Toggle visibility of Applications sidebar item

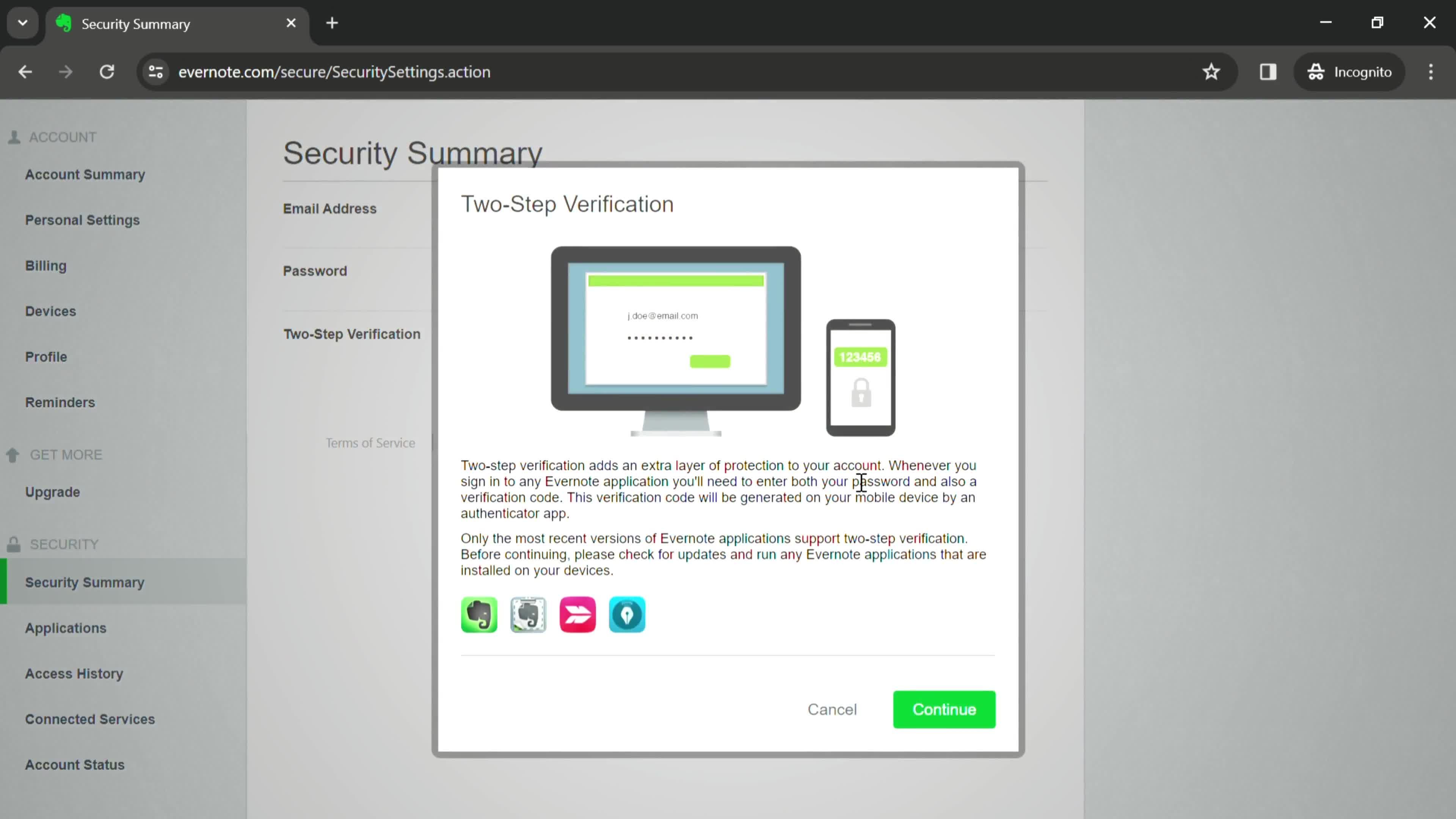click(65, 628)
